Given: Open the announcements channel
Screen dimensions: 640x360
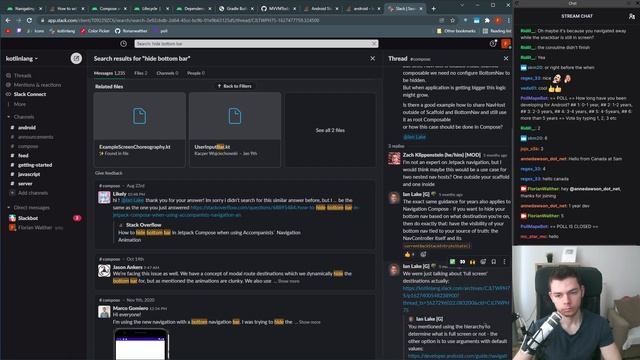Looking at the screenshot, I should coord(36,137).
